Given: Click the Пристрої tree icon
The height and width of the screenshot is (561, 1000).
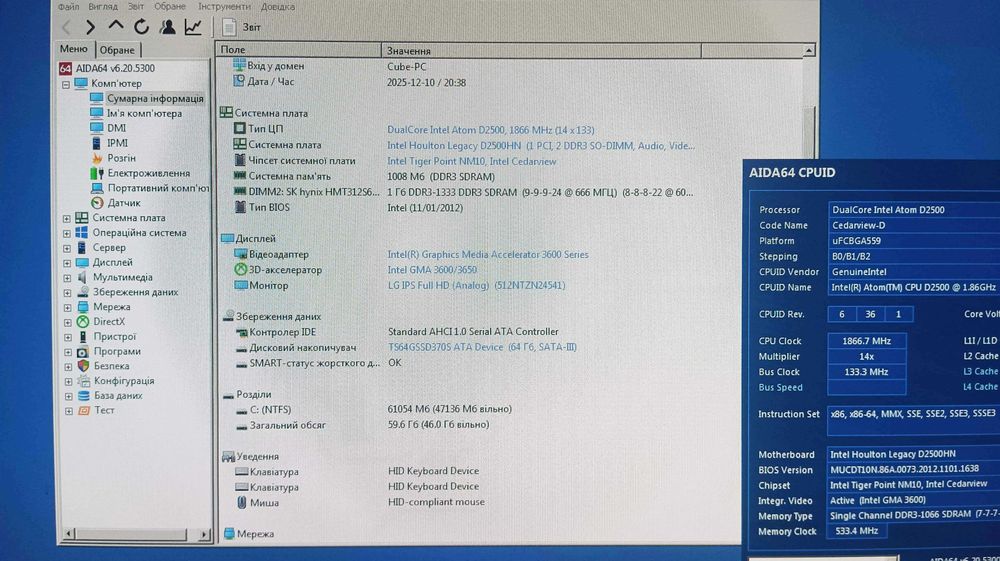Looking at the screenshot, I should point(83,337).
